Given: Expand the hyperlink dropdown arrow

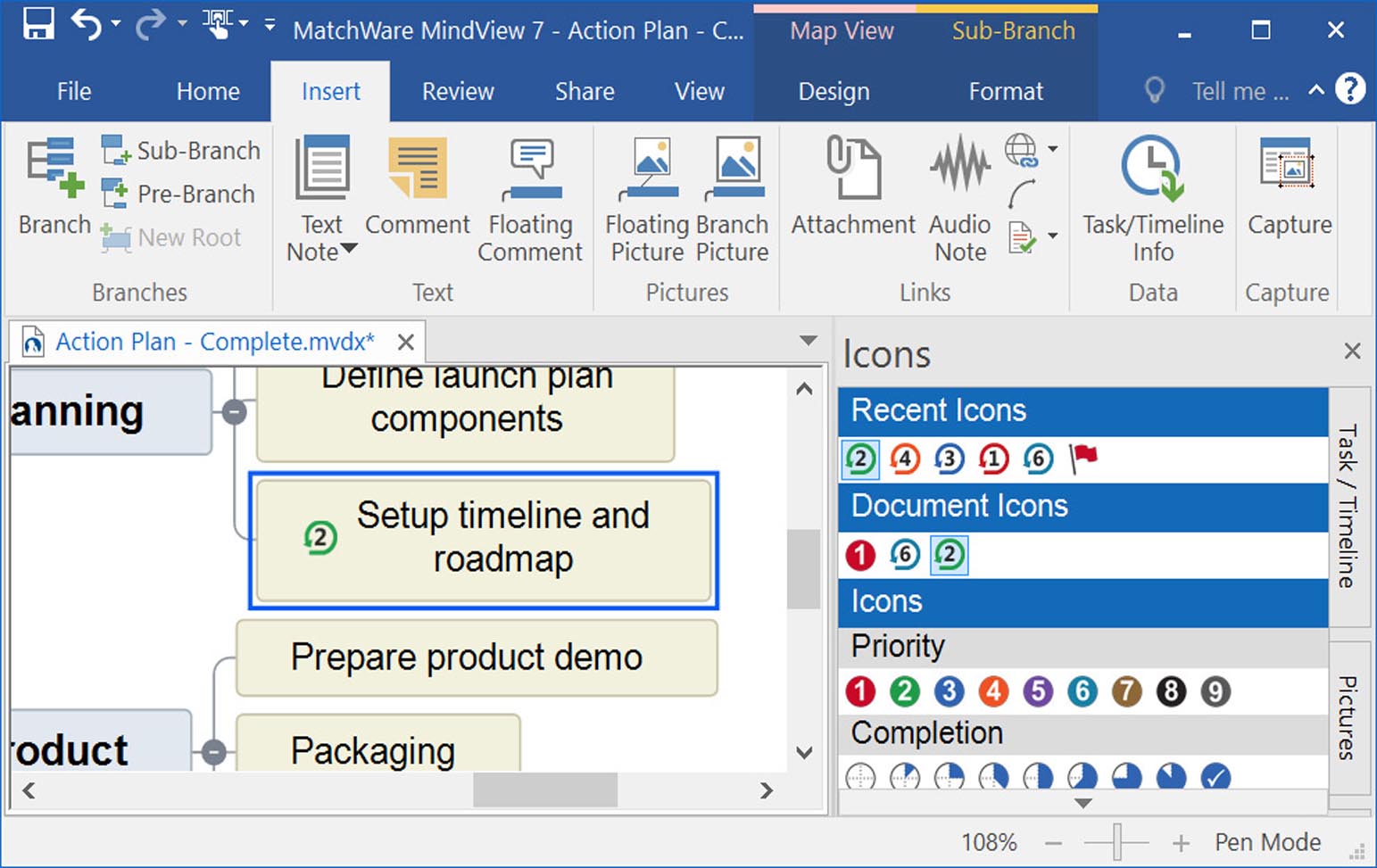Looking at the screenshot, I should pos(1053,149).
